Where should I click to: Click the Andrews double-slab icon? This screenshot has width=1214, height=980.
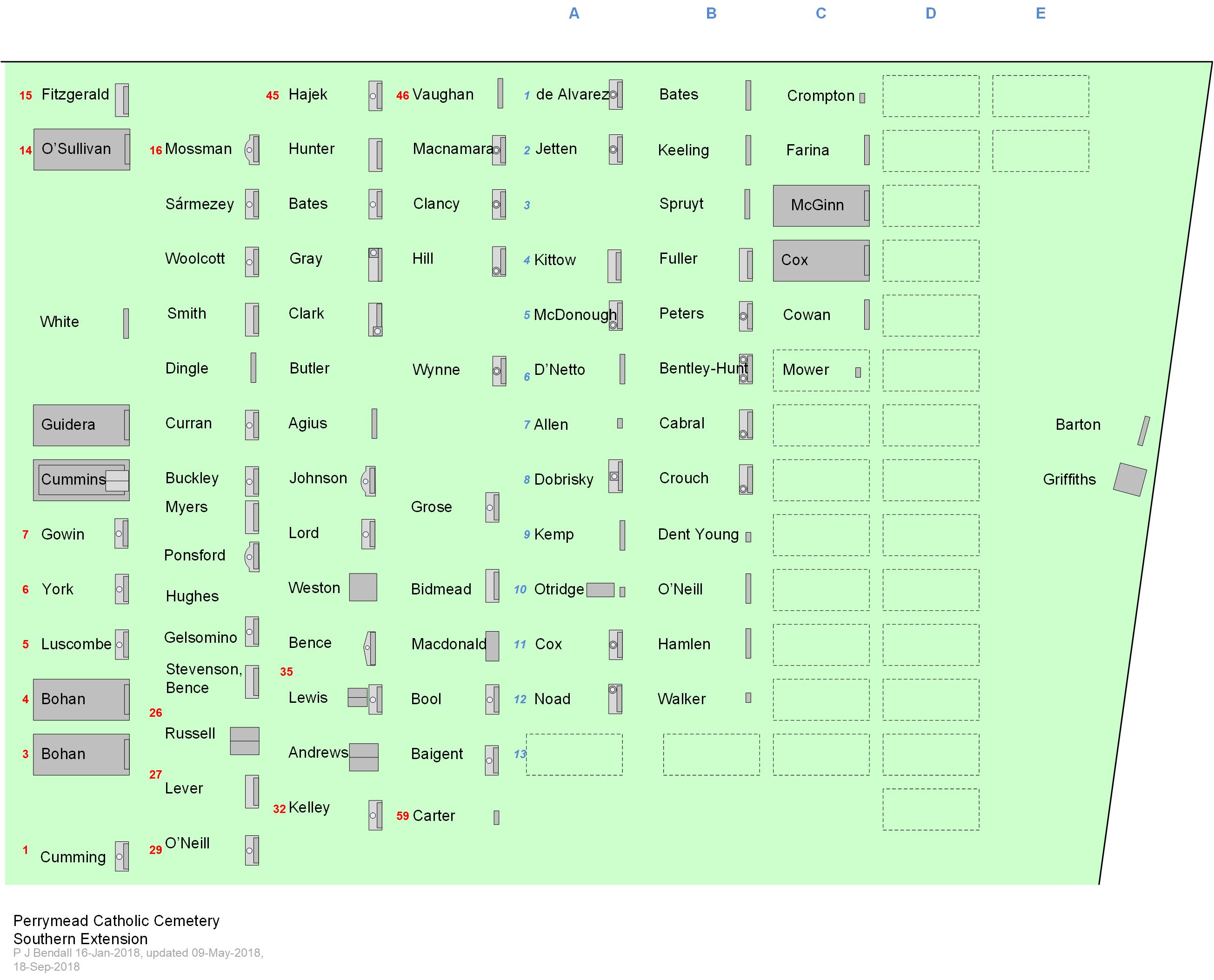363,757
